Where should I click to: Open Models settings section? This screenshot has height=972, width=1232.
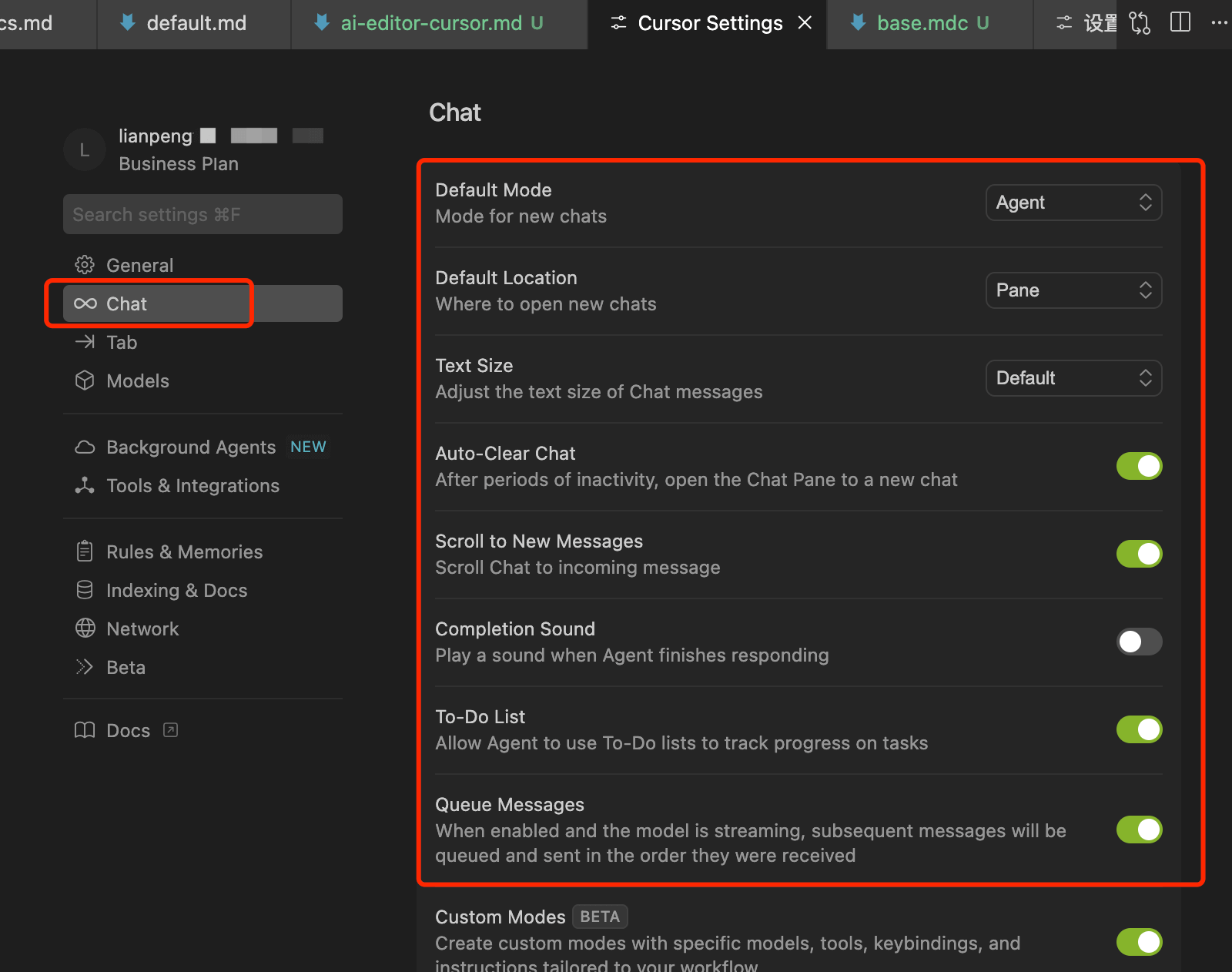click(x=203, y=380)
